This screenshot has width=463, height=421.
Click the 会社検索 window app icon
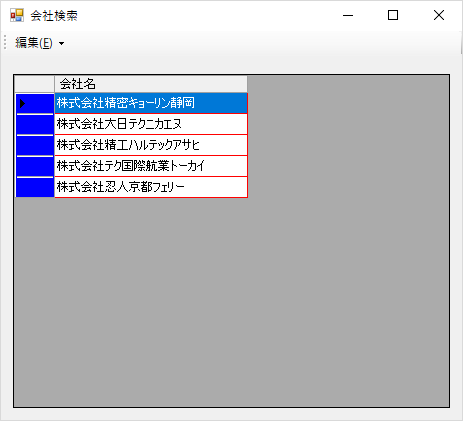[17, 15]
